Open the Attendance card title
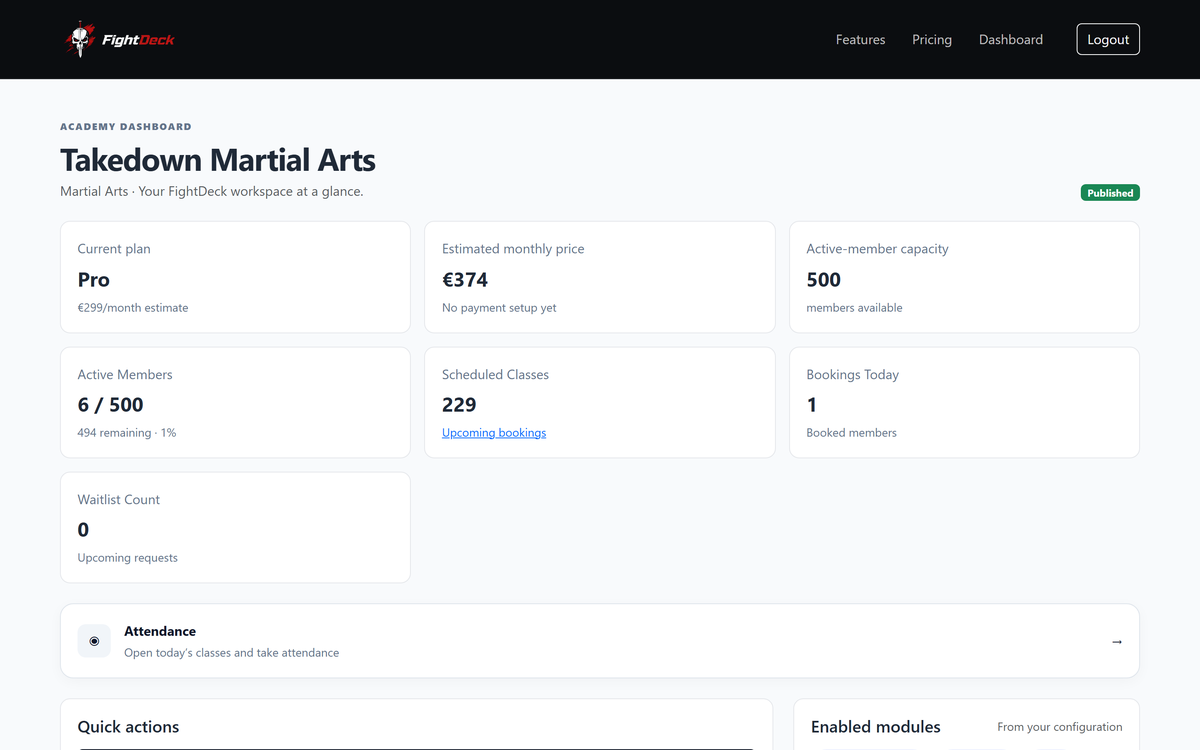The image size is (1200, 750). click(160, 631)
